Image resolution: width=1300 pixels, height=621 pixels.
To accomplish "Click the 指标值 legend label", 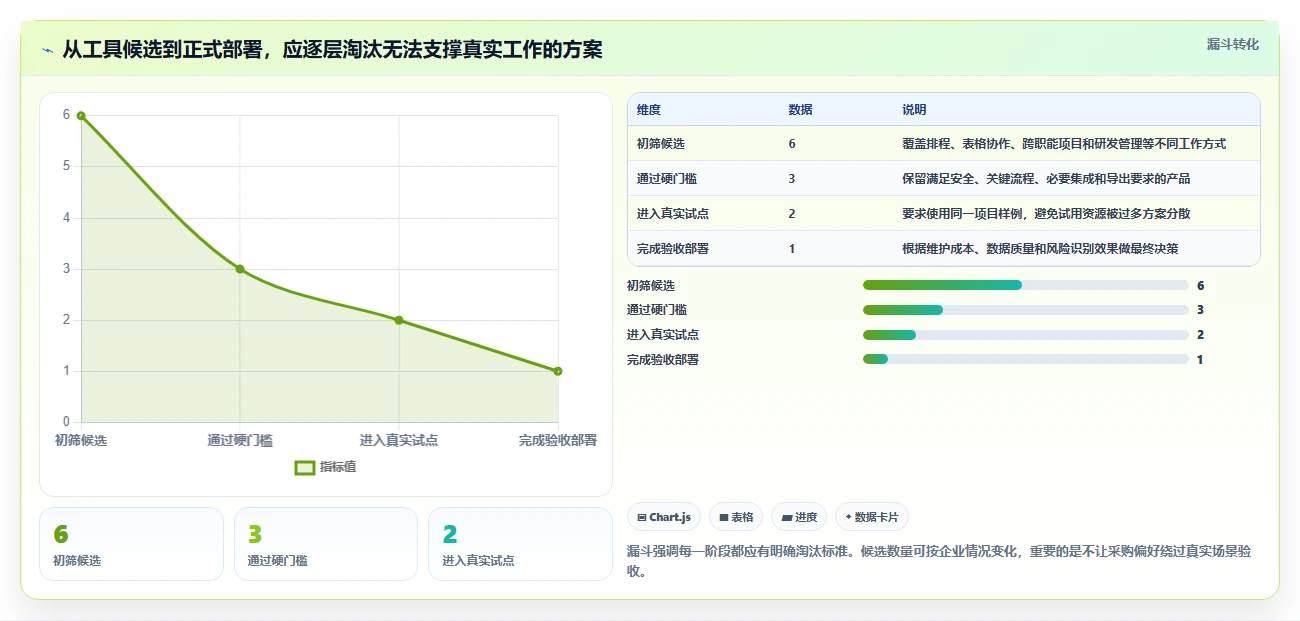I will coord(338,467).
